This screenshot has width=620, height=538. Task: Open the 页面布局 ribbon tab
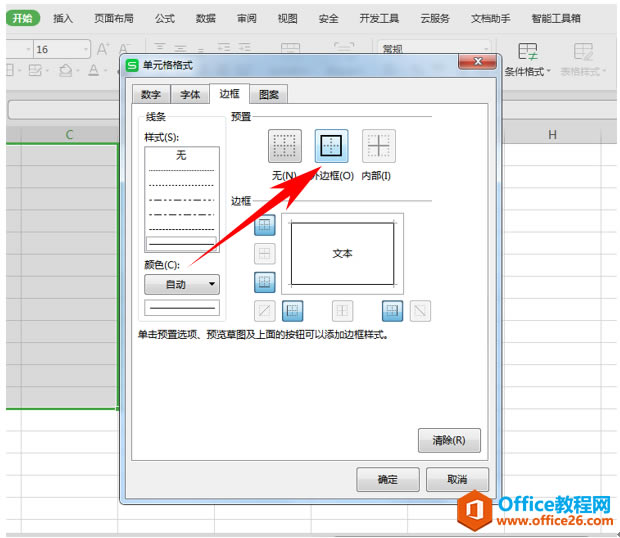[114, 18]
